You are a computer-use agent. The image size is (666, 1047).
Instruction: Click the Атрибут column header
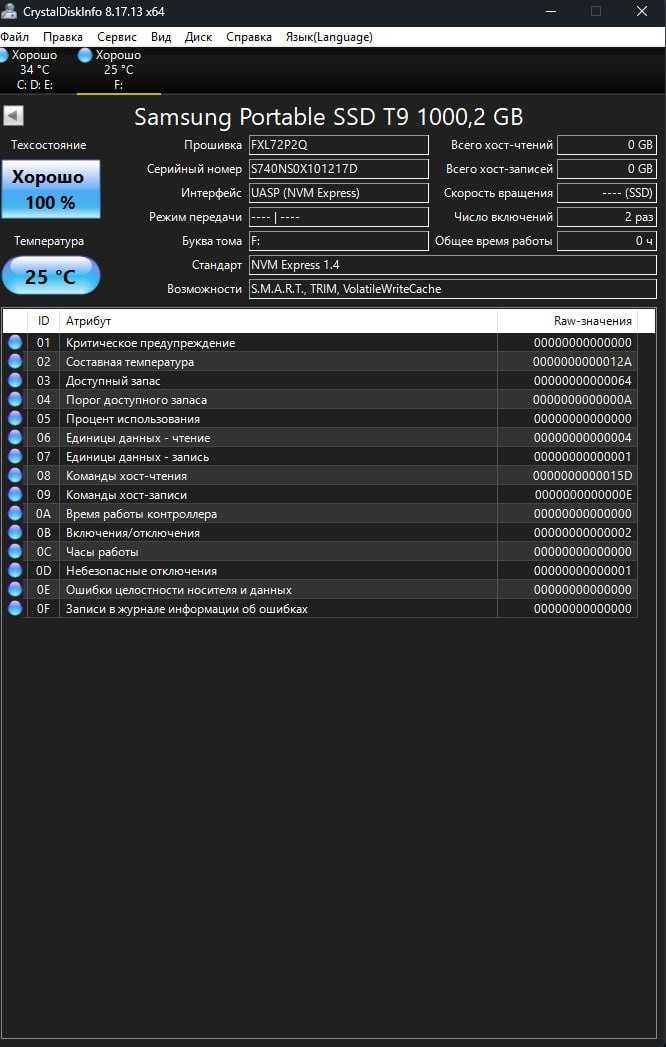(279, 321)
